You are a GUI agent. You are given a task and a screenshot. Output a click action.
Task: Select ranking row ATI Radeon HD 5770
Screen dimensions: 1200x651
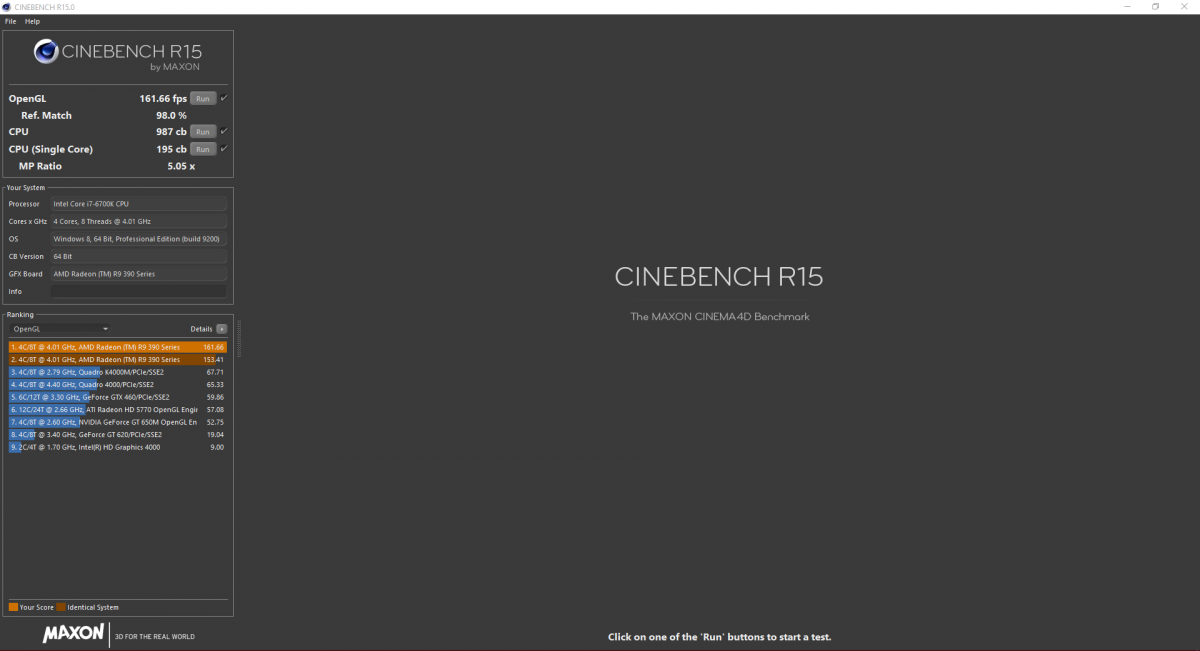[118, 409]
